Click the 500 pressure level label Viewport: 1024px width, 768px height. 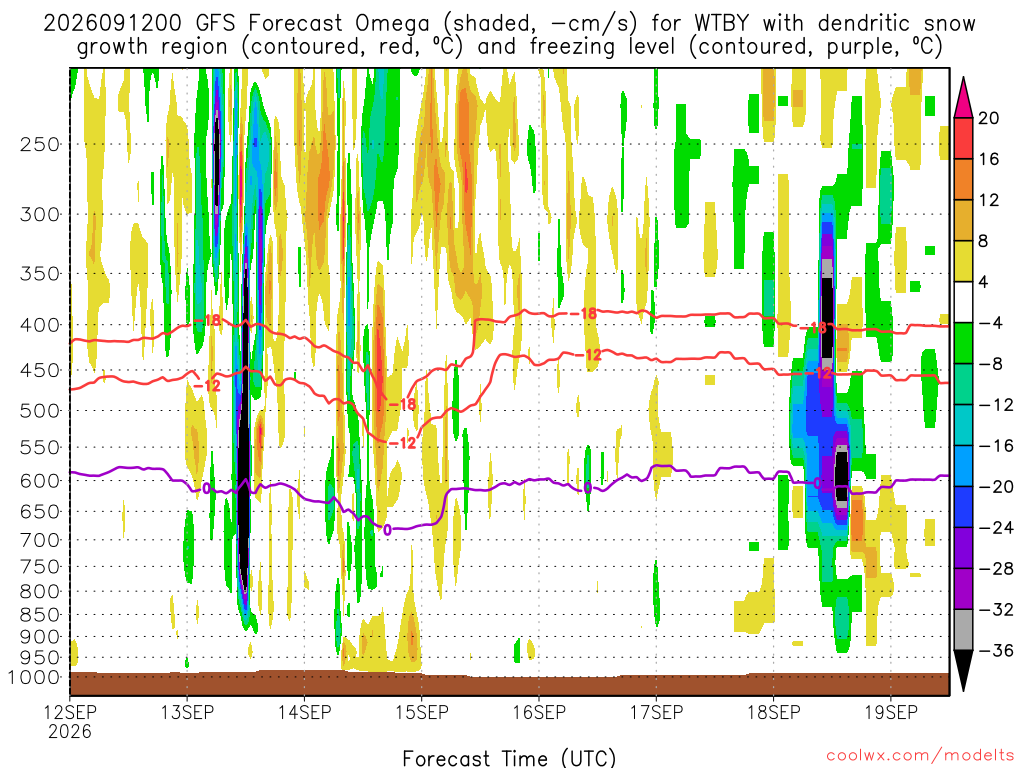40,411
